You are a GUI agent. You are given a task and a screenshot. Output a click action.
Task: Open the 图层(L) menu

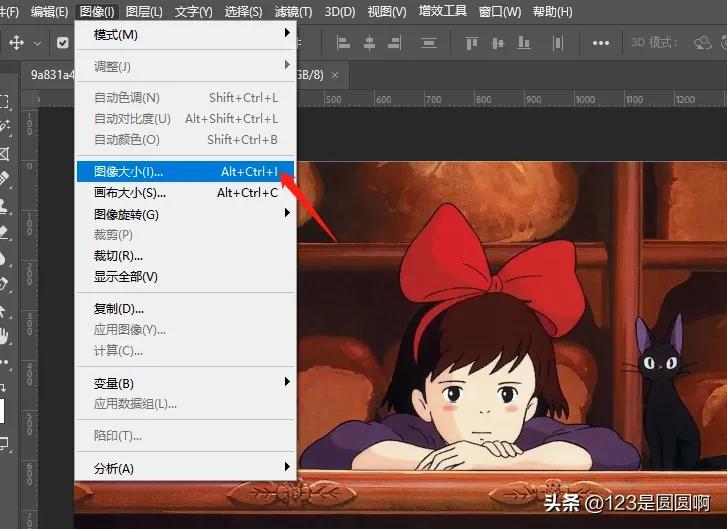144,11
